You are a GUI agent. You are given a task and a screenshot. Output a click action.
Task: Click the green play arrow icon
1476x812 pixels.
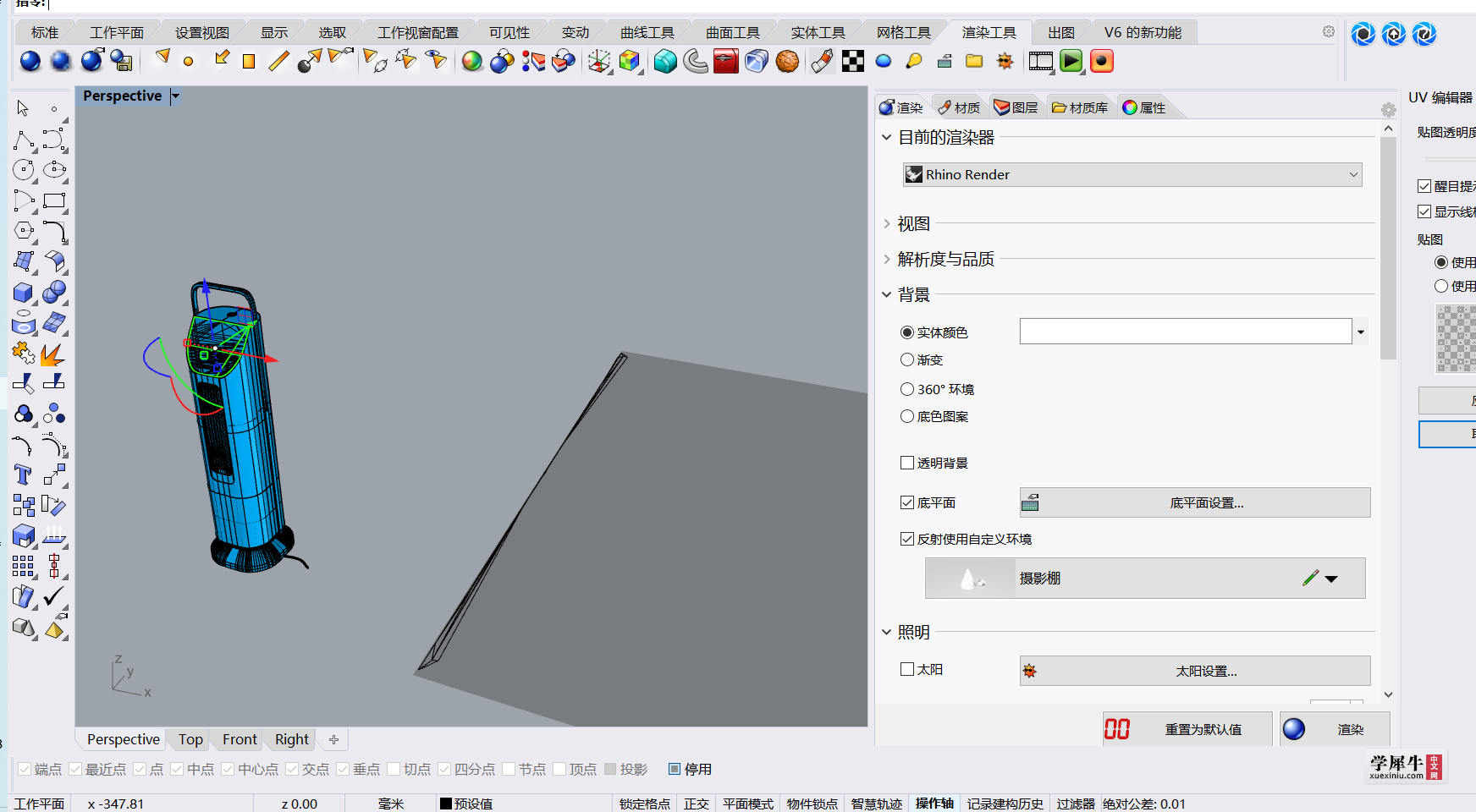point(1071,61)
